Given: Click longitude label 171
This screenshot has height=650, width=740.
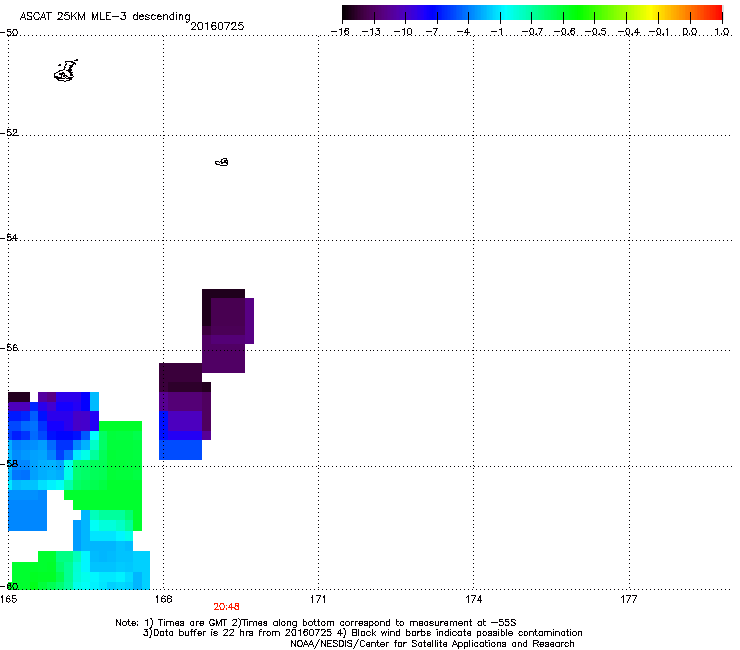Looking at the screenshot, I should pyautogui.click(x=318, y=599).
